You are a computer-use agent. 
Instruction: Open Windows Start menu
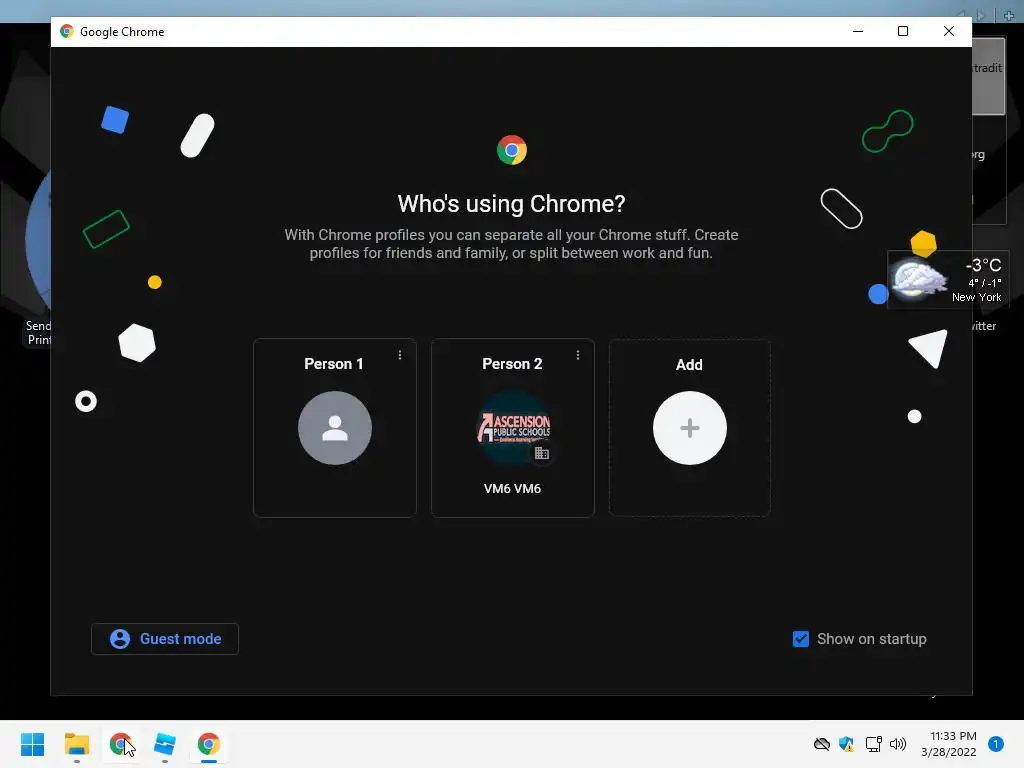[33, 744]
